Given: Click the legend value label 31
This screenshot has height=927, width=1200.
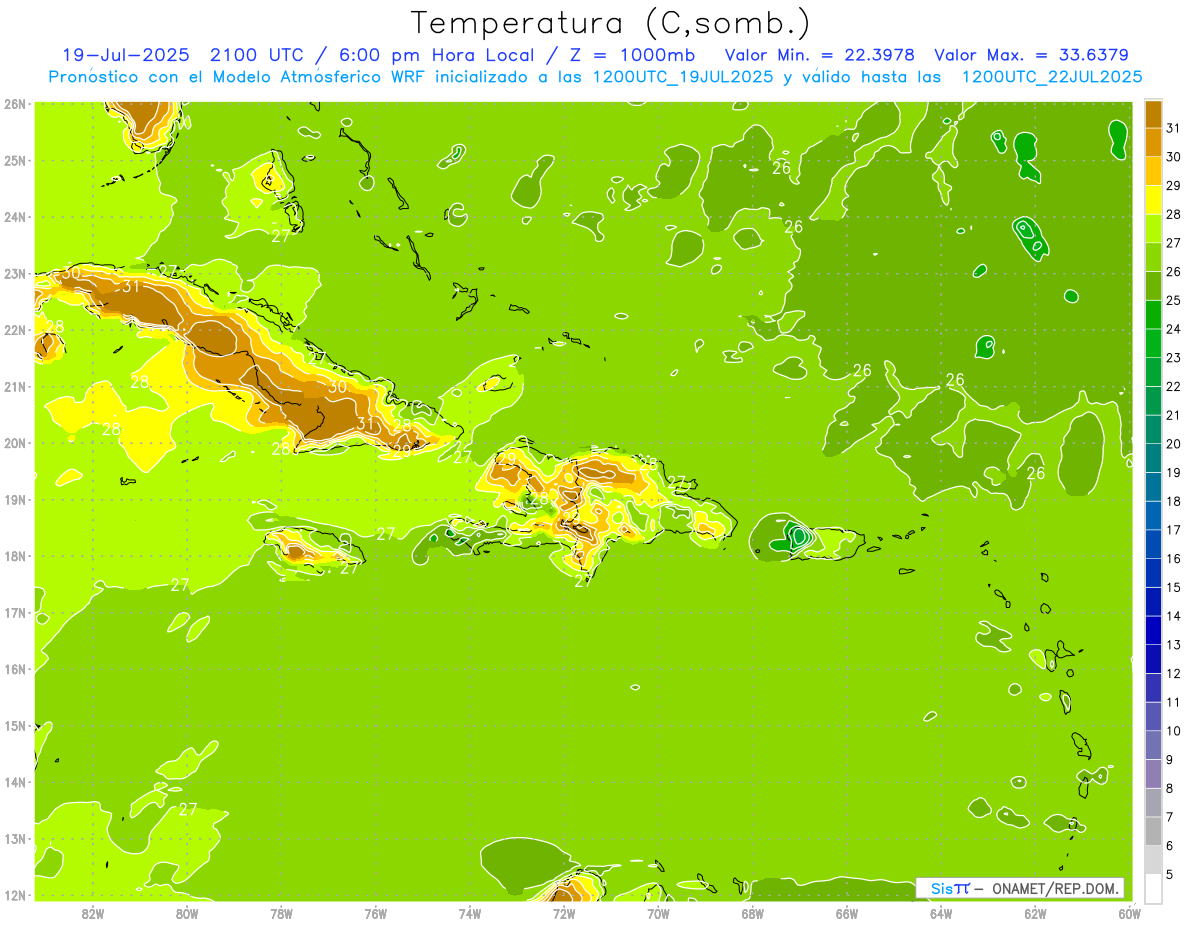Looking at the screenshot, I should click(x=1174, y=128).
